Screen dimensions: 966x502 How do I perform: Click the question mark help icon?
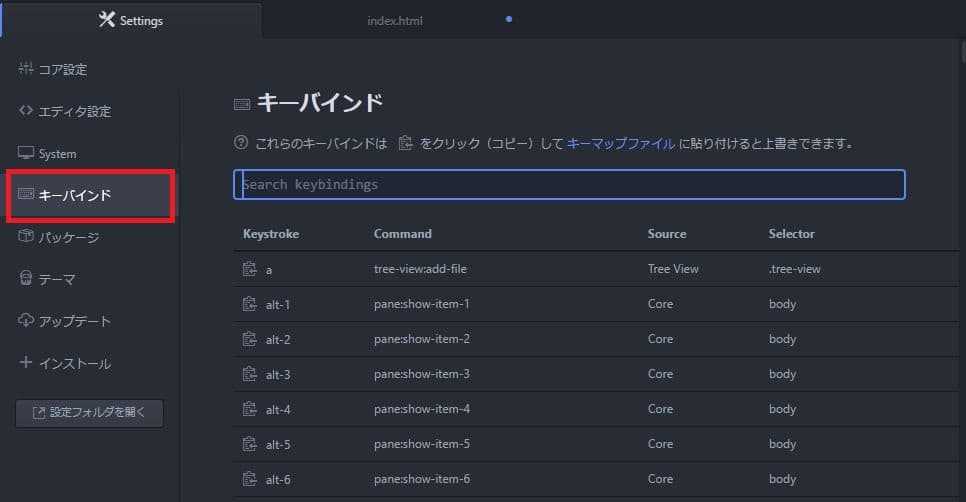(241, 143)
